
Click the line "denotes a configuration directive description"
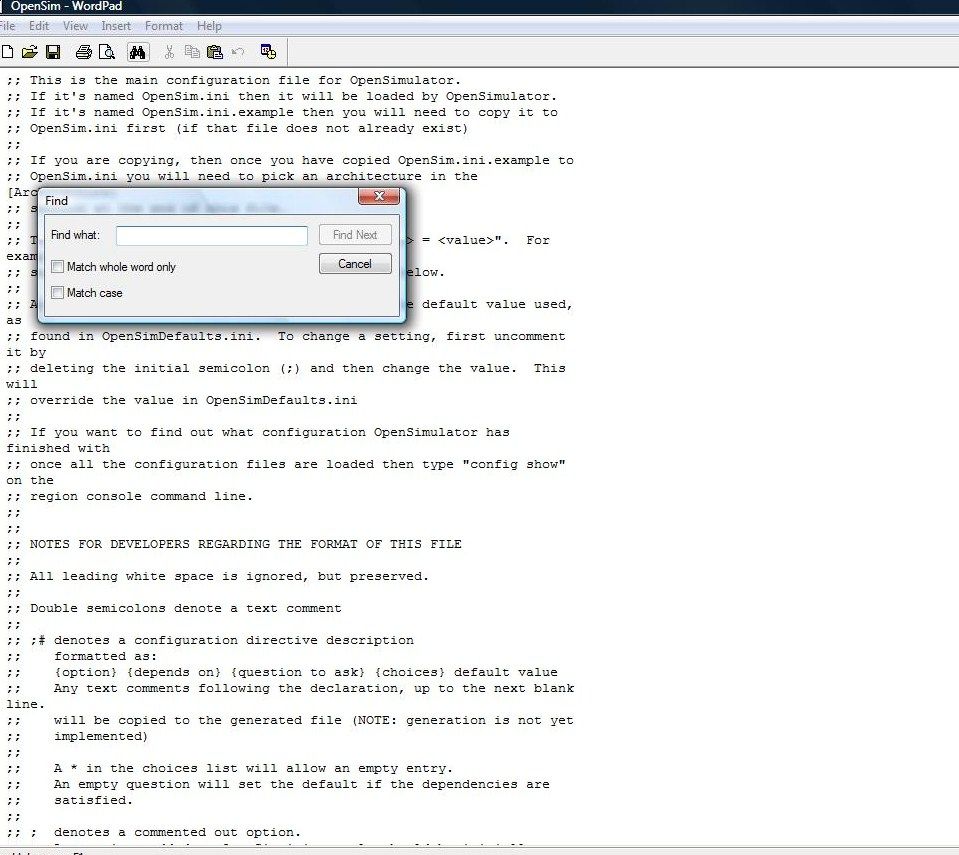coord(234,640)
